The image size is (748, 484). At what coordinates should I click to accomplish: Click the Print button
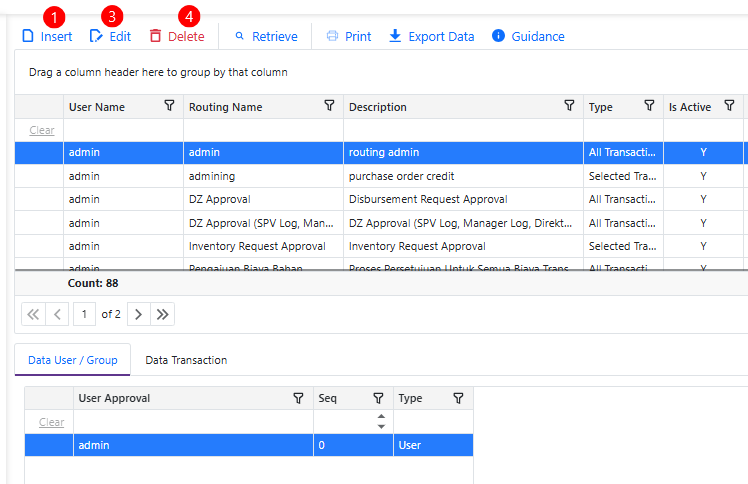[x=349, y=36]
